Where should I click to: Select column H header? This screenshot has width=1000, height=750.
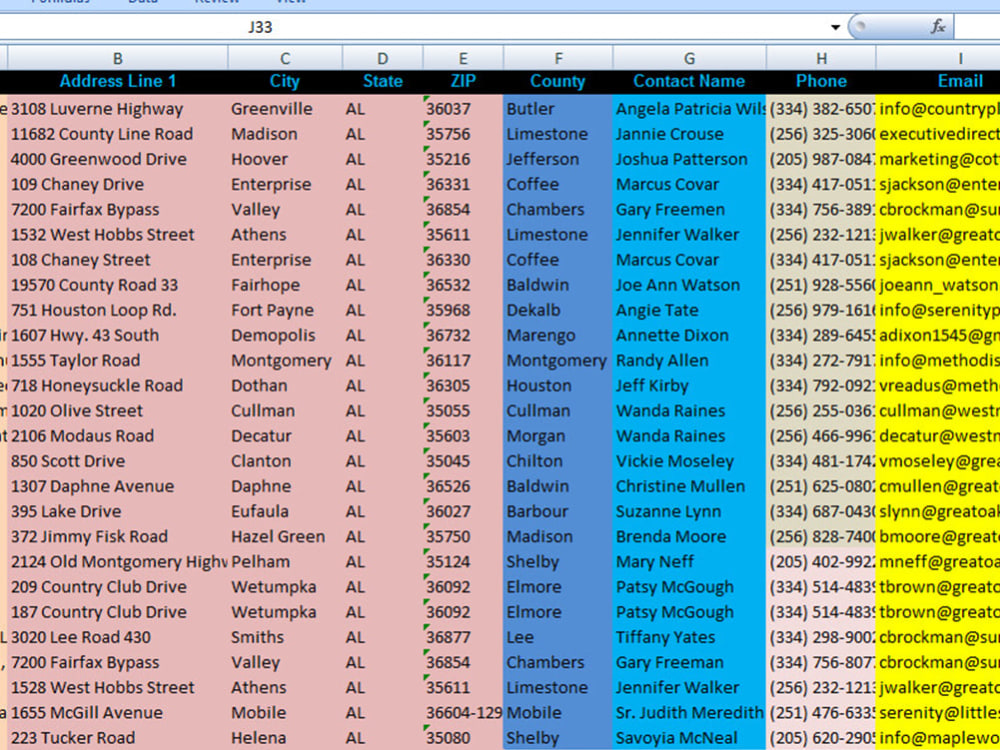coord(821,58)
